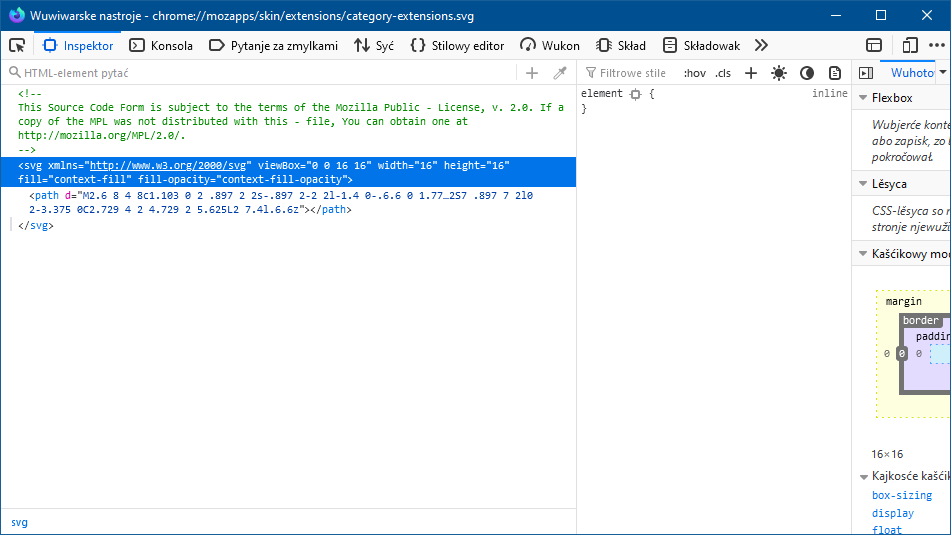Pick color with the eyedropper icon
Image resolution: width=951 pixels, height=535 pixels.
560,73
